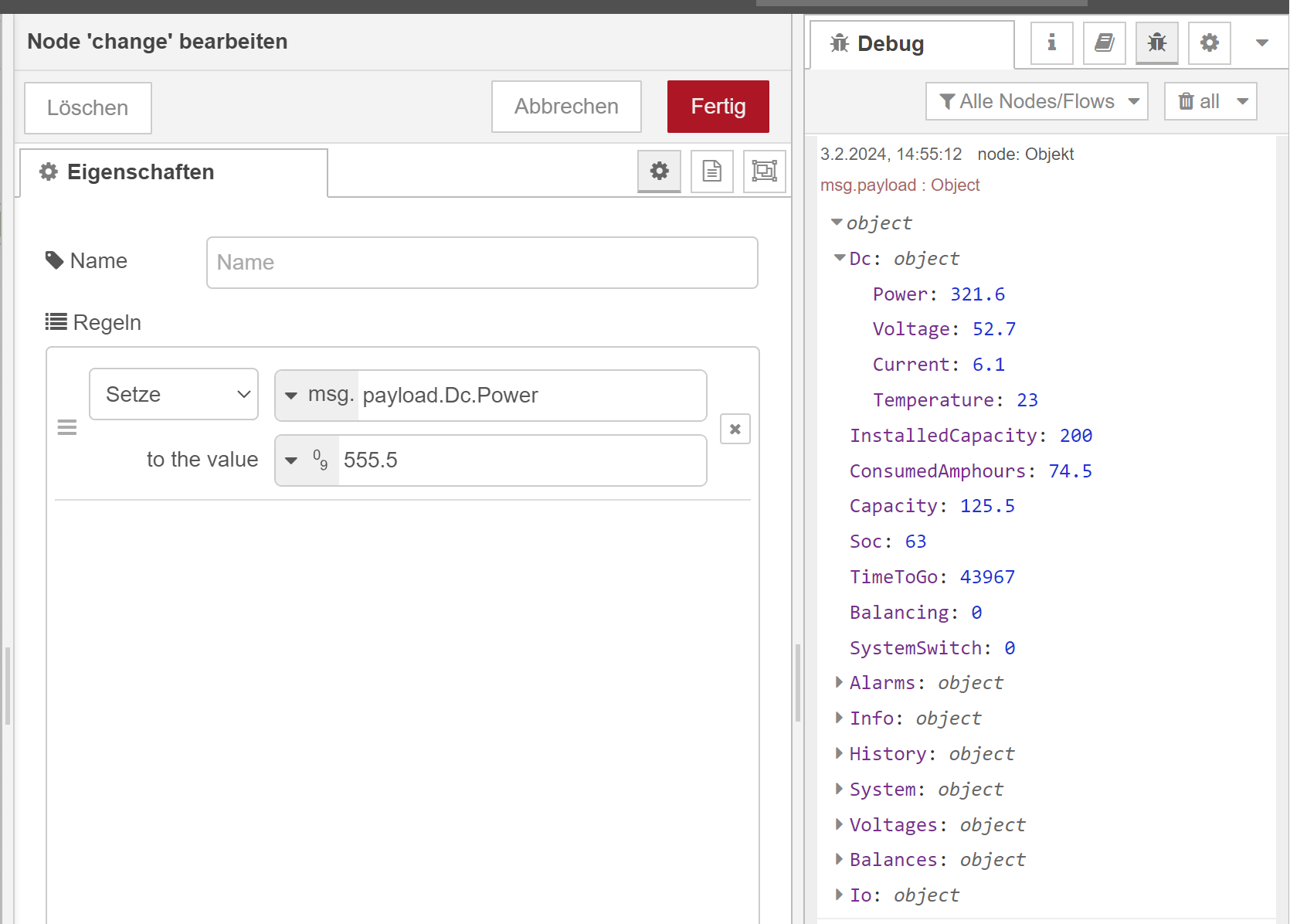
Task: Focus the Name input field
Action: (482, 263)
